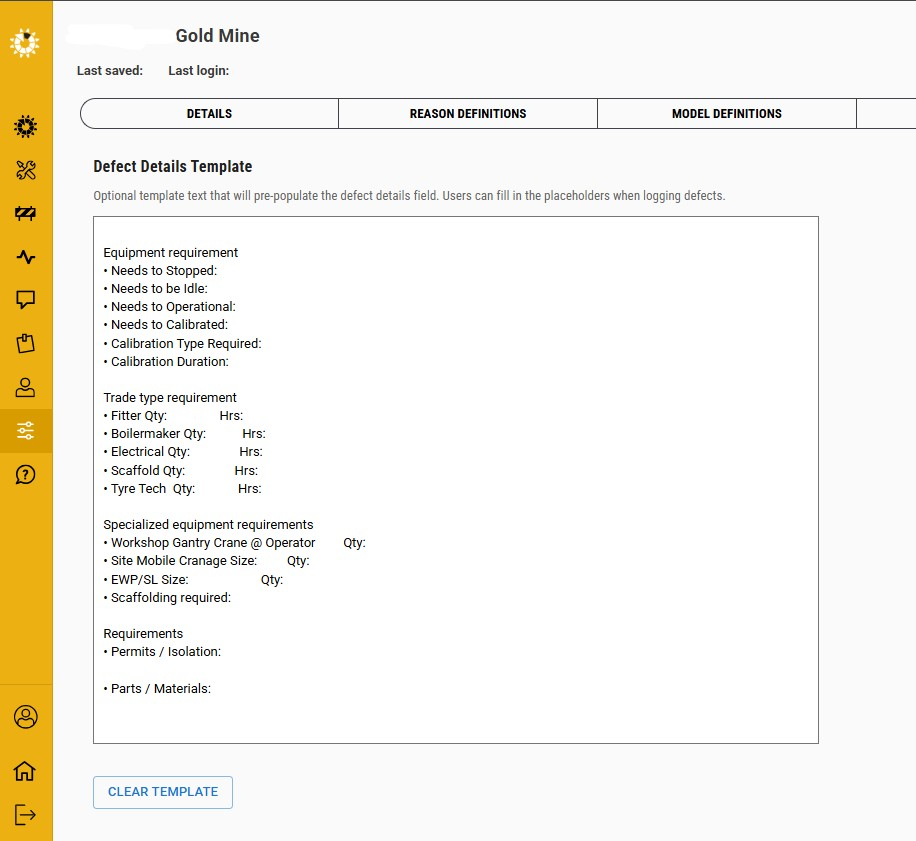Click the 'Requirements' heading line
This screenshot has width=916, height=841.
click(143, 634)
